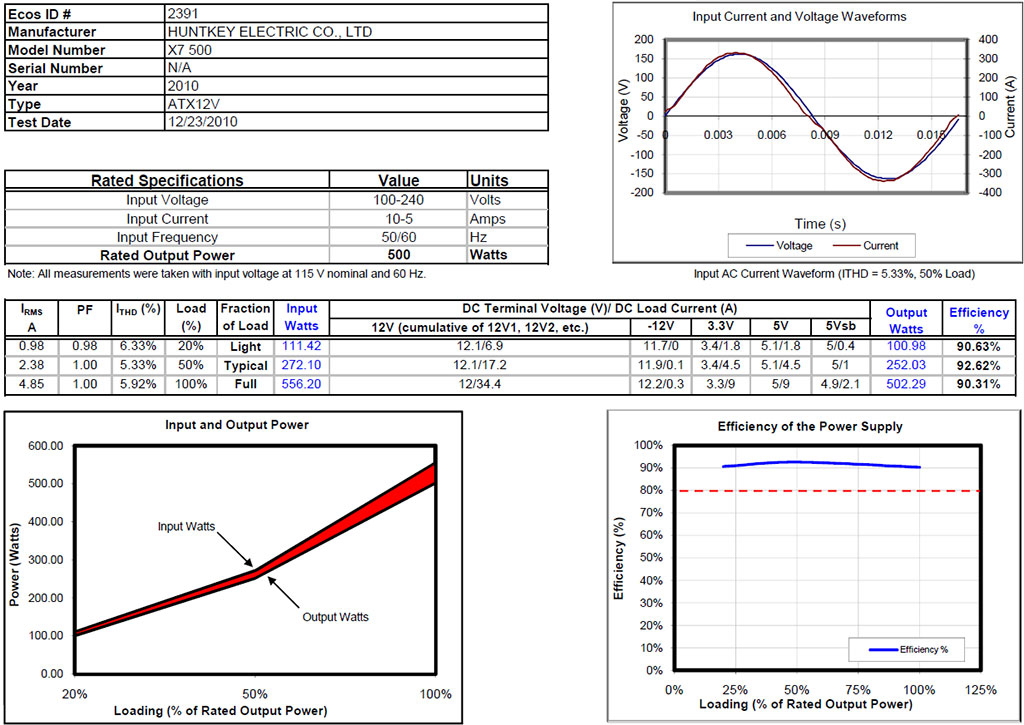
Task: Click the 92.62% efficiency cell
Action: coord(978,365)
